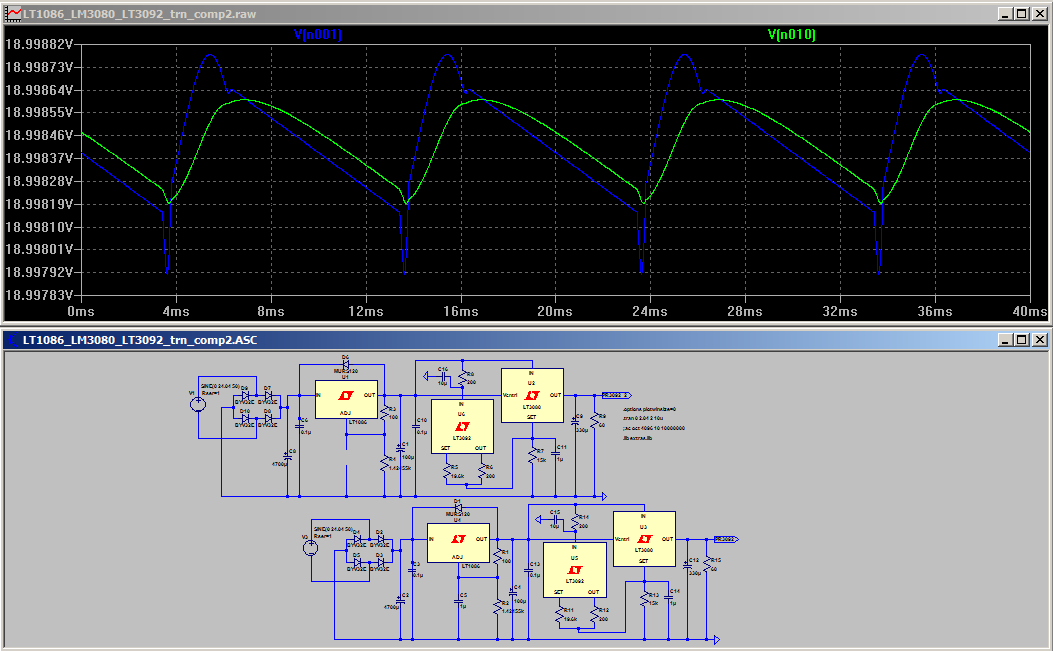Click capacitor C4 100µ
Screen dimensions: 1053x651
point(513,593)
